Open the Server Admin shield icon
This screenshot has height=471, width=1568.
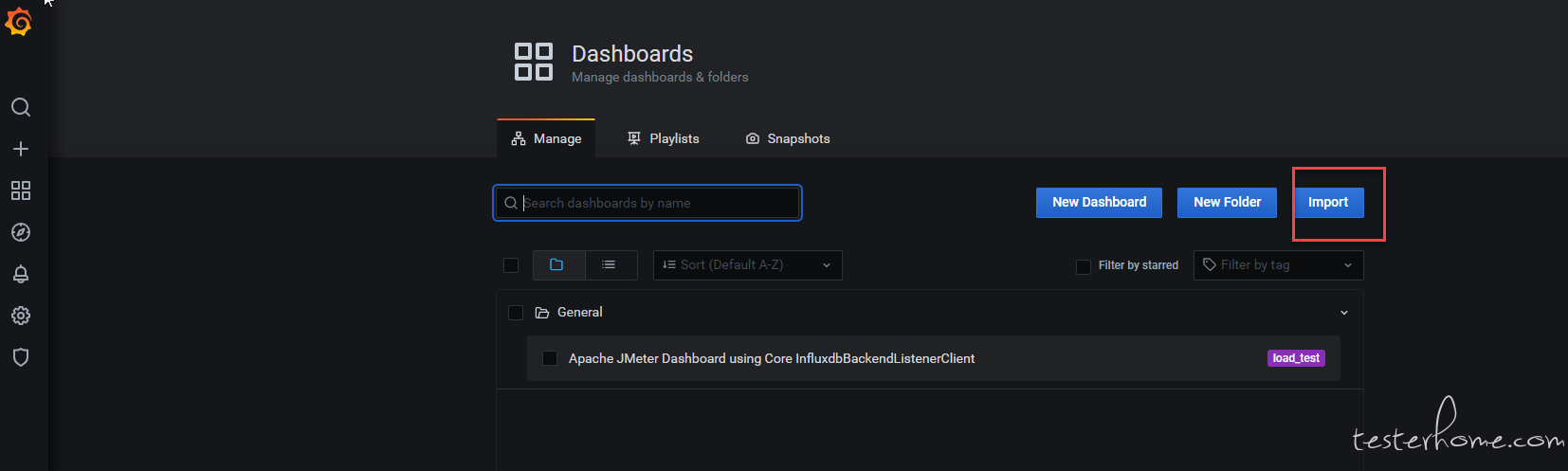coord(21,357)
